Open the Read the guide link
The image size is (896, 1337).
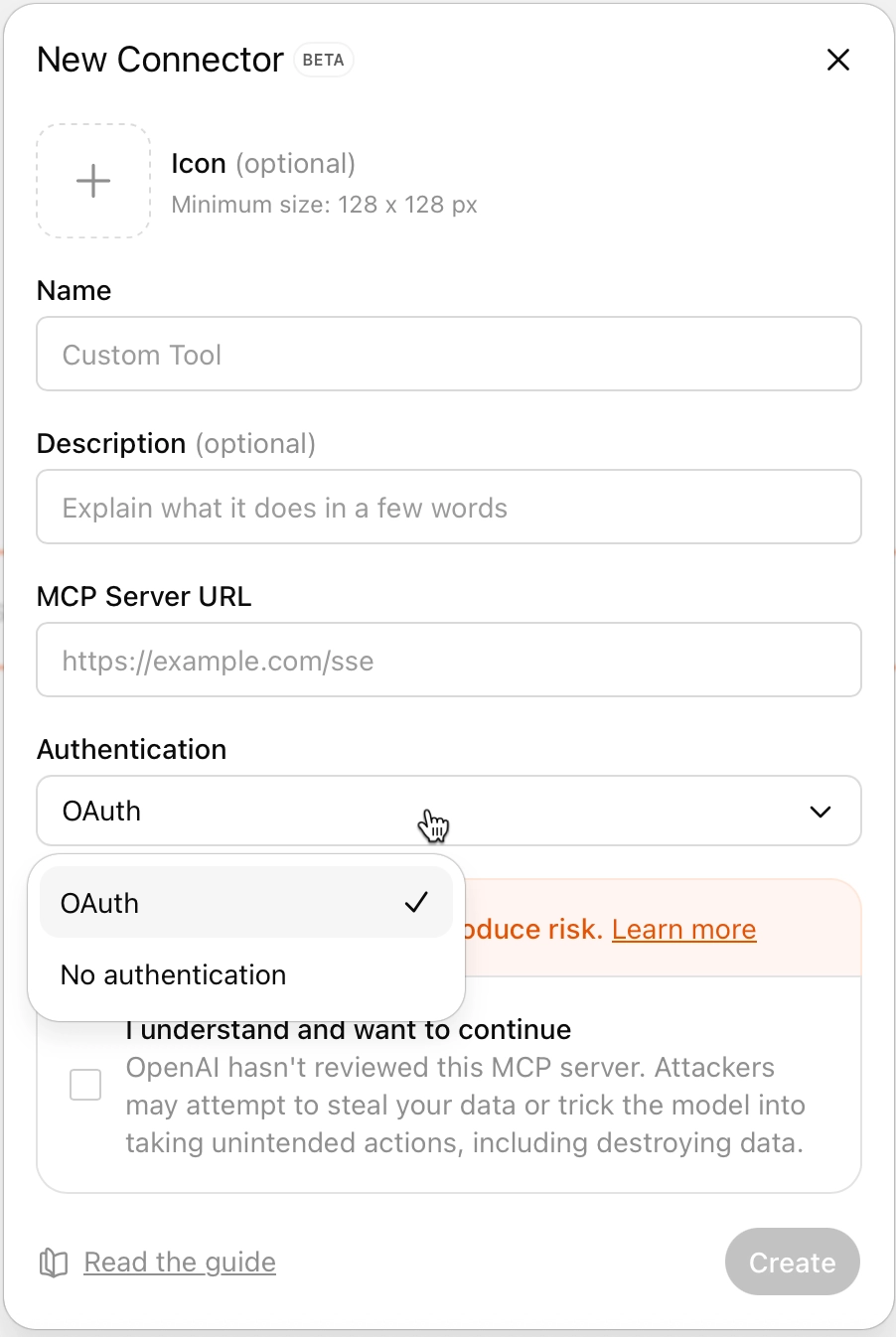[x=180, y=1263]
